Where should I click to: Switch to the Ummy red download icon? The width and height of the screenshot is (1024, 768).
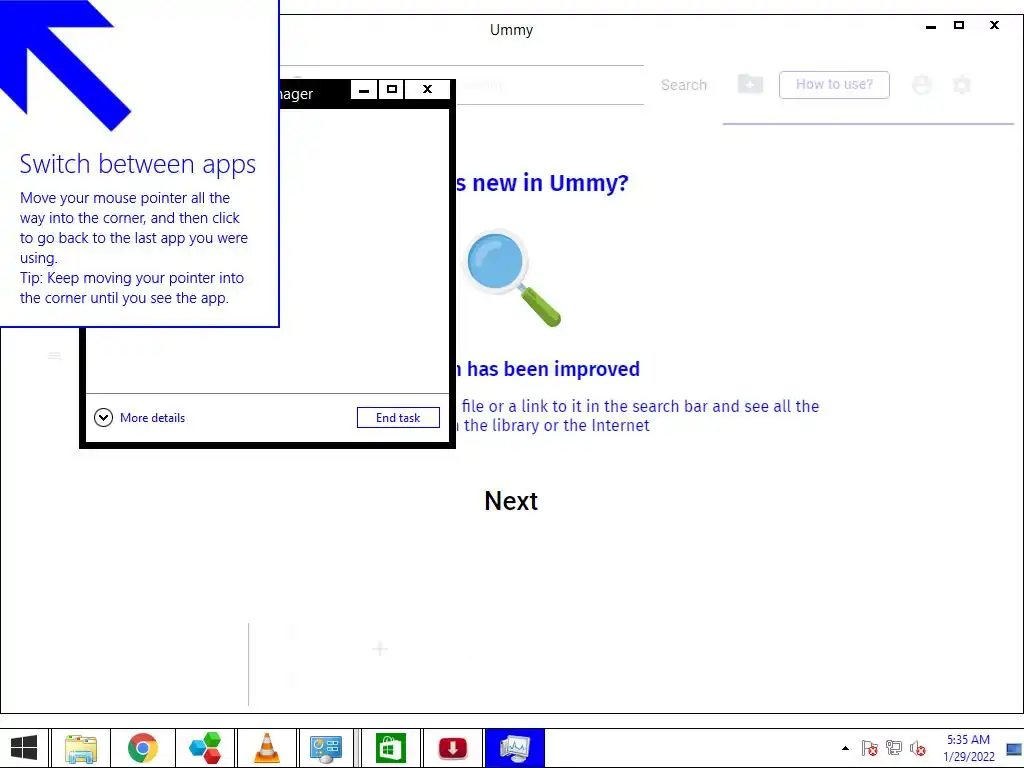click(x=453, y=748)
